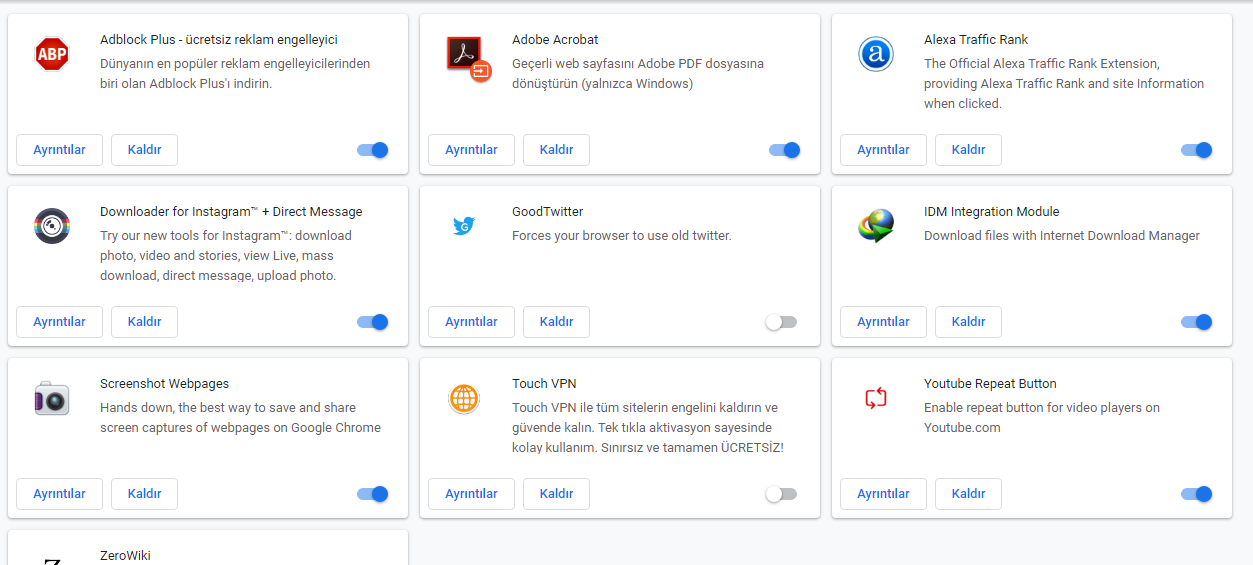Enable the Touch VPN toggle
Screen dimensions: 1253x565
pyautogui.click(x=781, y=494)
